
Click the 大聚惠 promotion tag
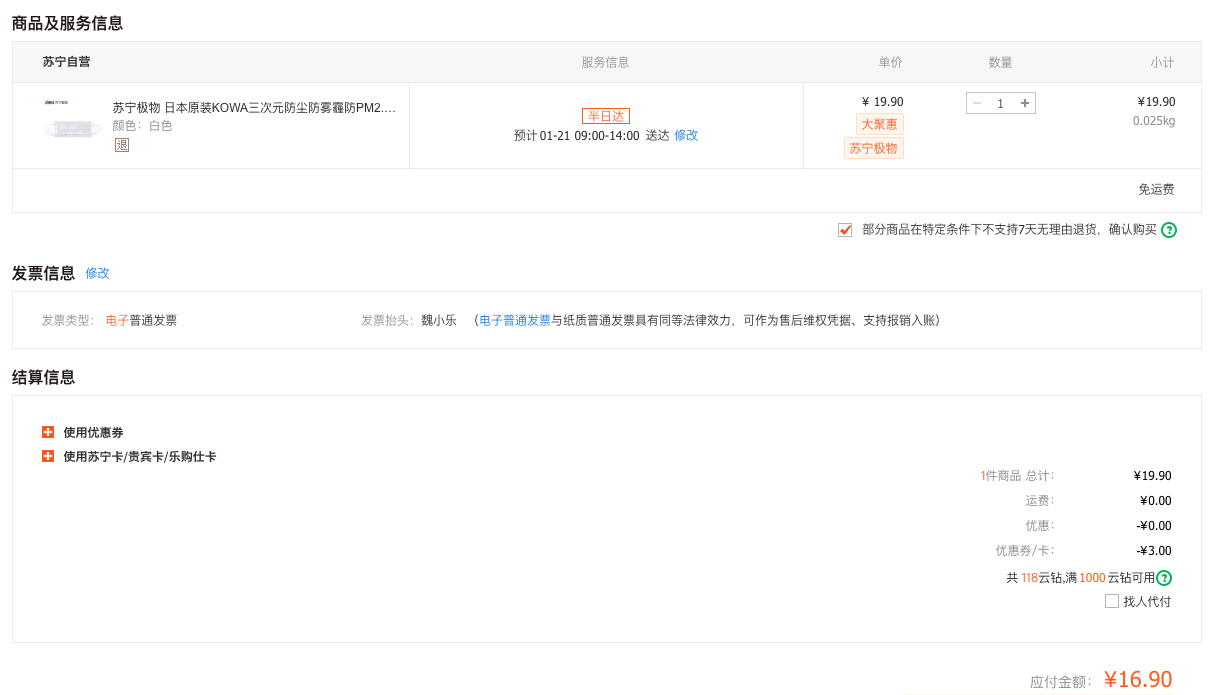pos(880,124)
